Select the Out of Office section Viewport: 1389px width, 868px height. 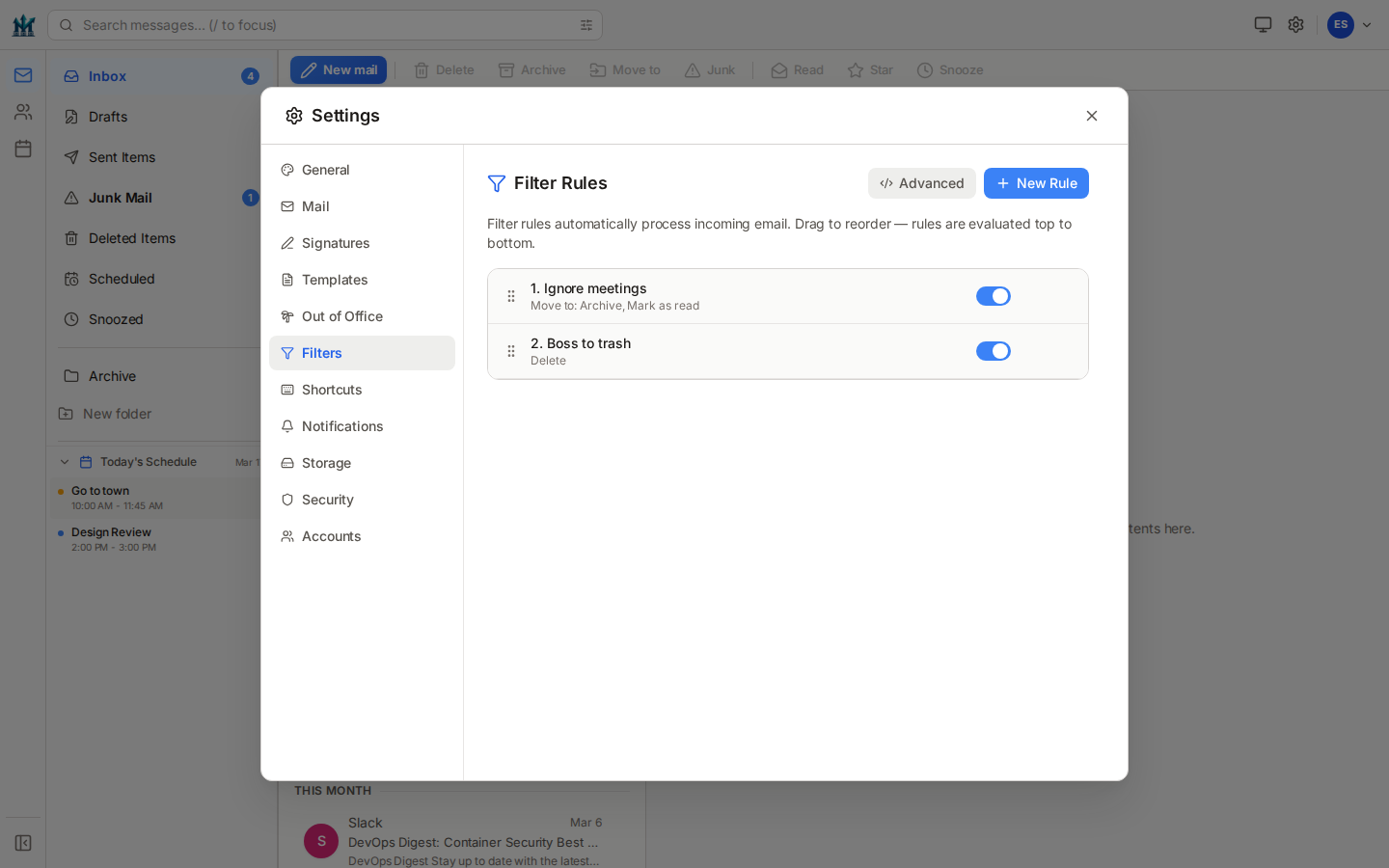pos(341,316)
